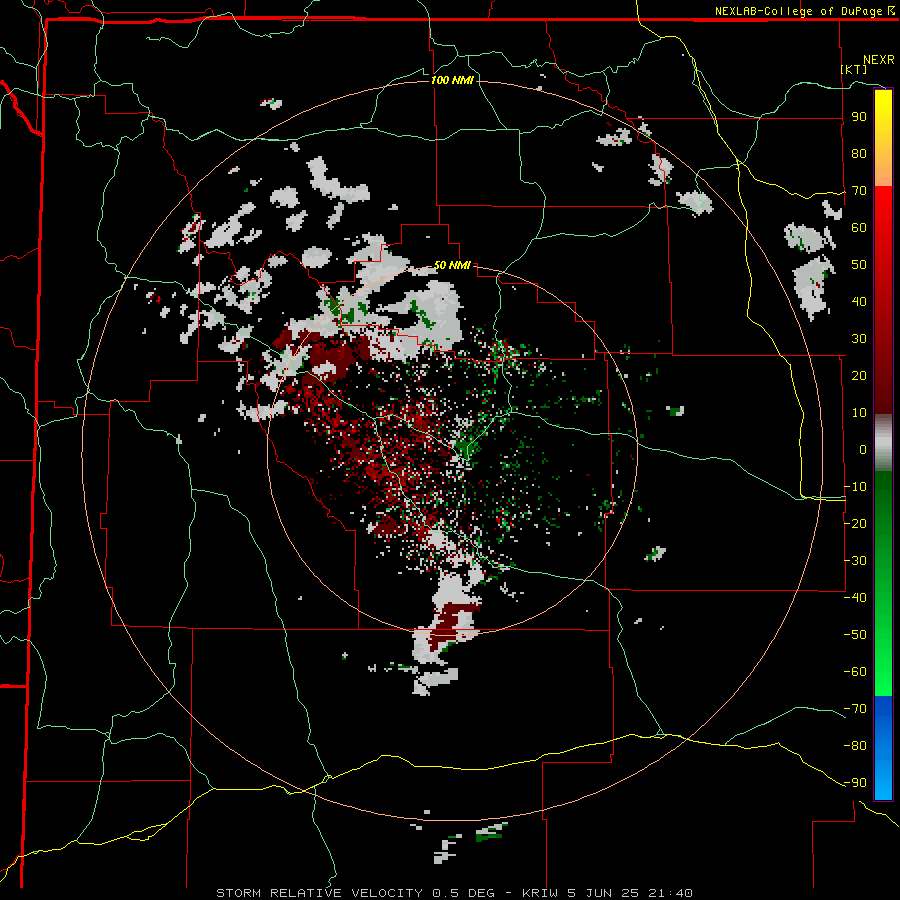Click the -80 tick label on the velocity scale
The image size is (900, 900).
[855, 746]
